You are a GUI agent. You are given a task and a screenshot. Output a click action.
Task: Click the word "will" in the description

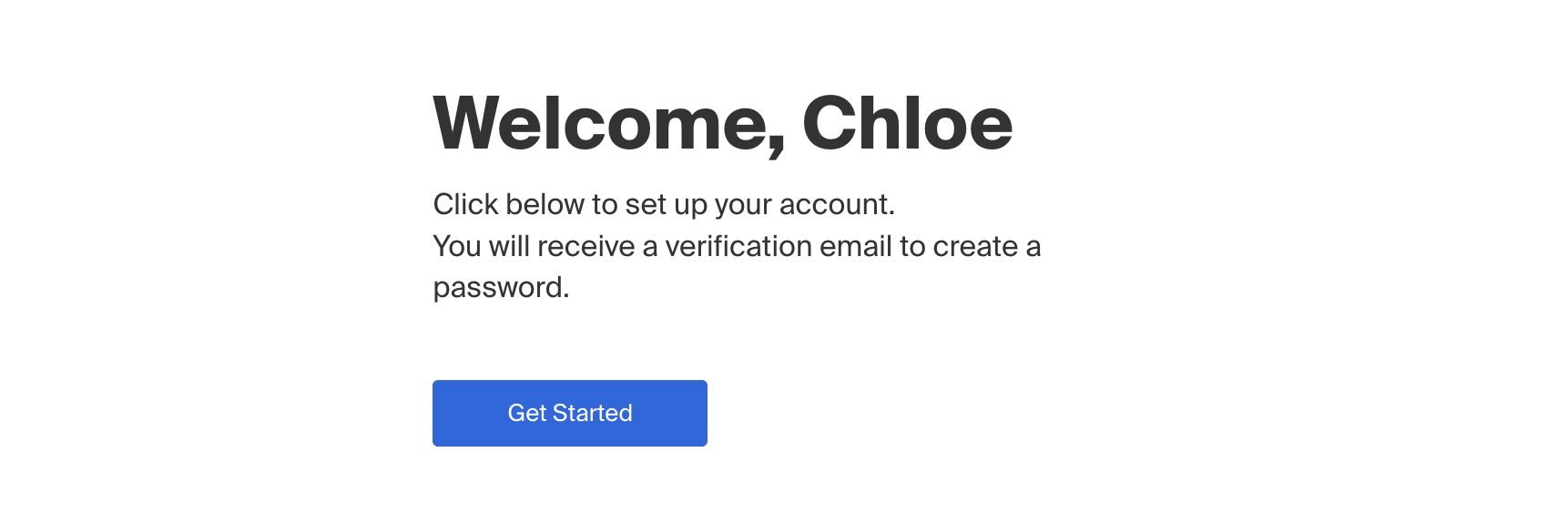point(508,246)
